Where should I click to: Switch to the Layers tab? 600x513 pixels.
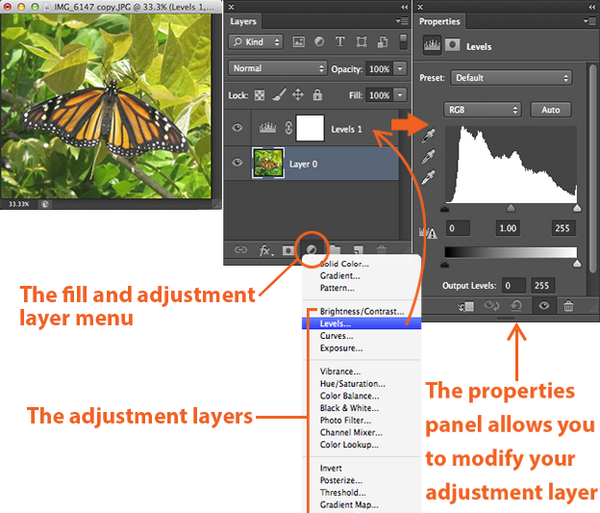[x=243, y=21]
